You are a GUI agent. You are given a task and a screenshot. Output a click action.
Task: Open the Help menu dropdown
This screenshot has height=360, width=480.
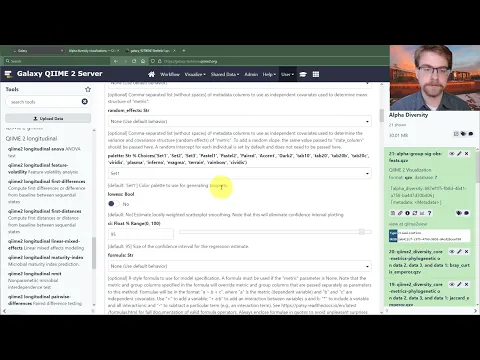coord(269,74)
